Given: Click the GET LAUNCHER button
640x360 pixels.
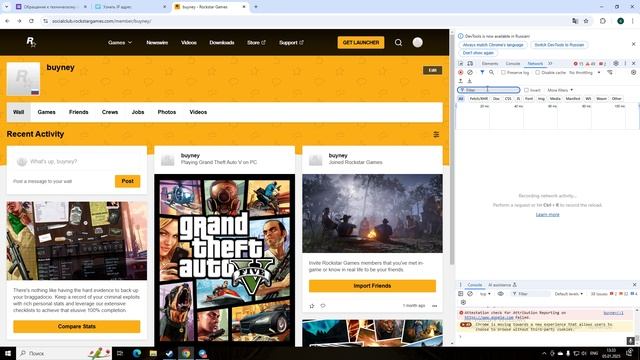Looking at the screenshot, I should click(361, 42).
